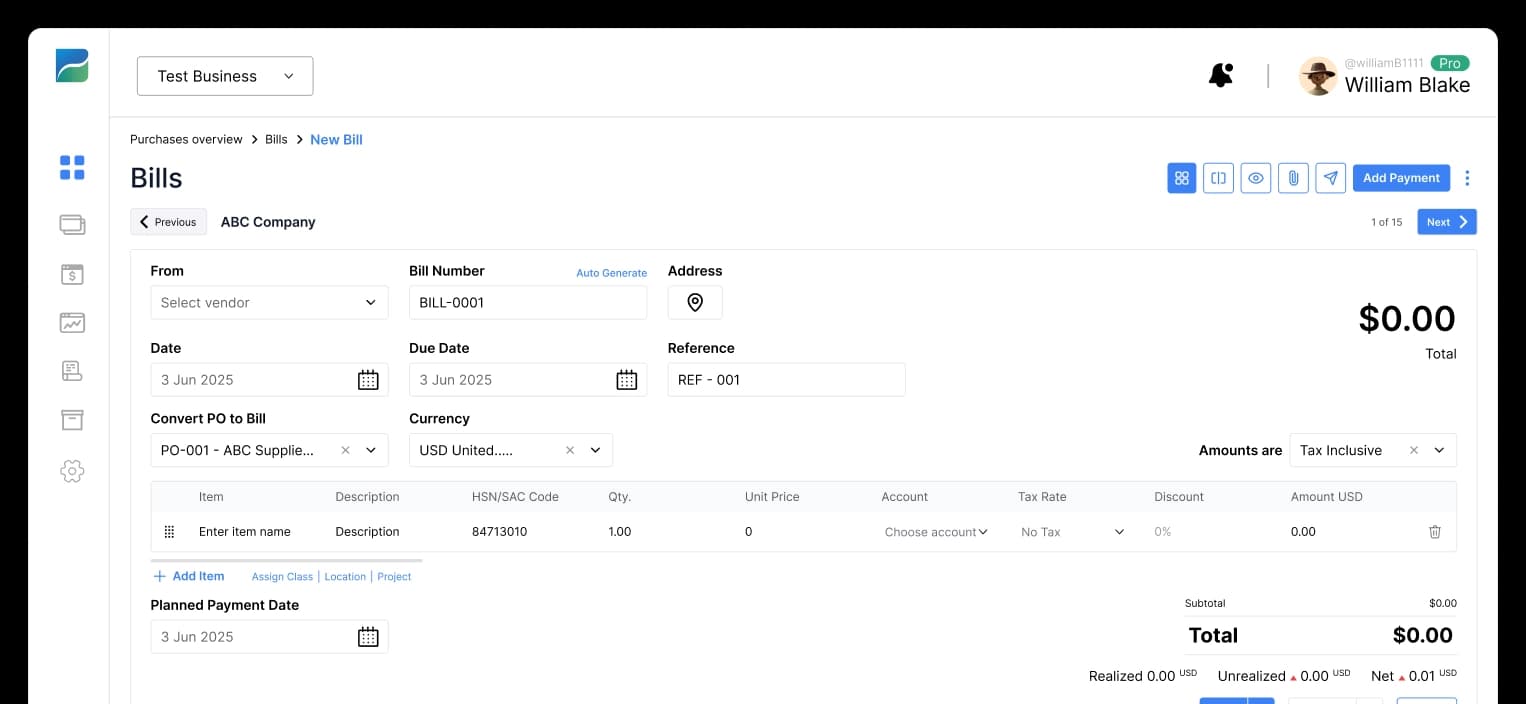Click the Auto Generate link for Bill Number
The height and width of the screenshot is (704, 1526).
coord(611,272)
